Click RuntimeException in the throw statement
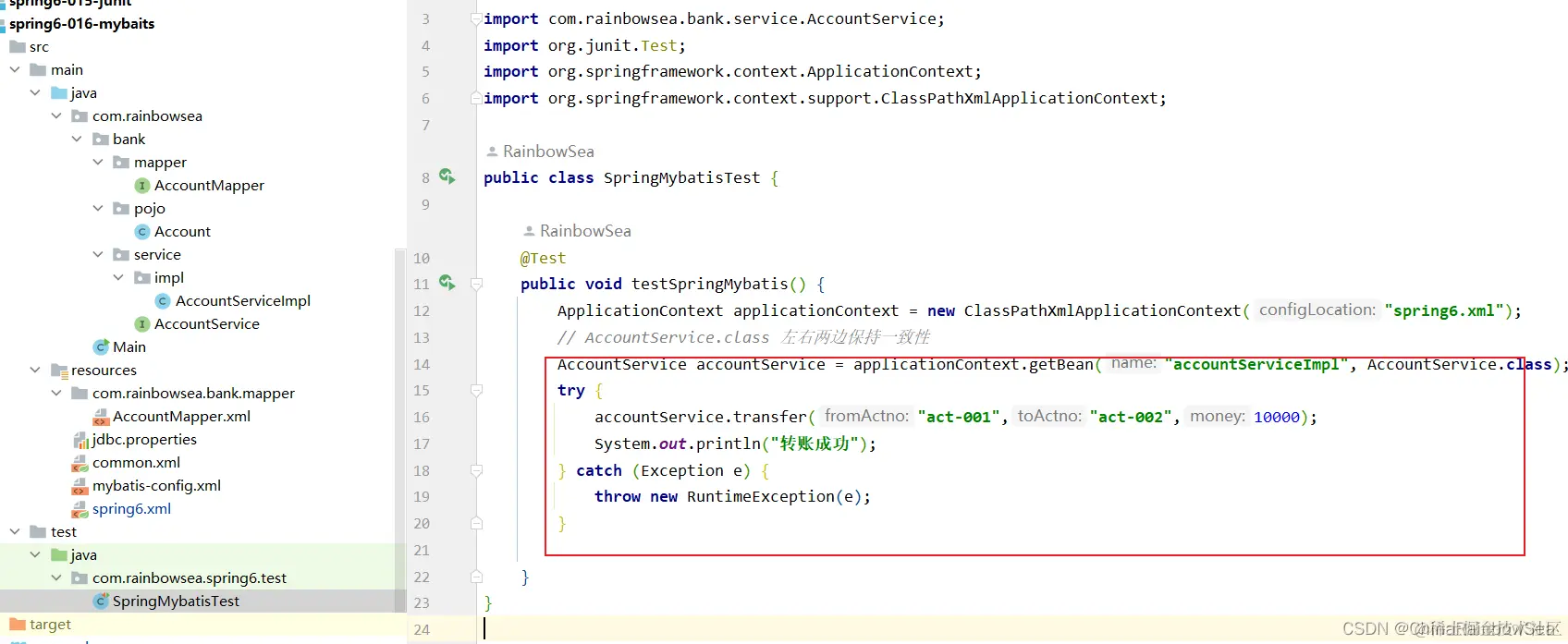Viewport: 1568px width, 644px height. pos(760,496)
